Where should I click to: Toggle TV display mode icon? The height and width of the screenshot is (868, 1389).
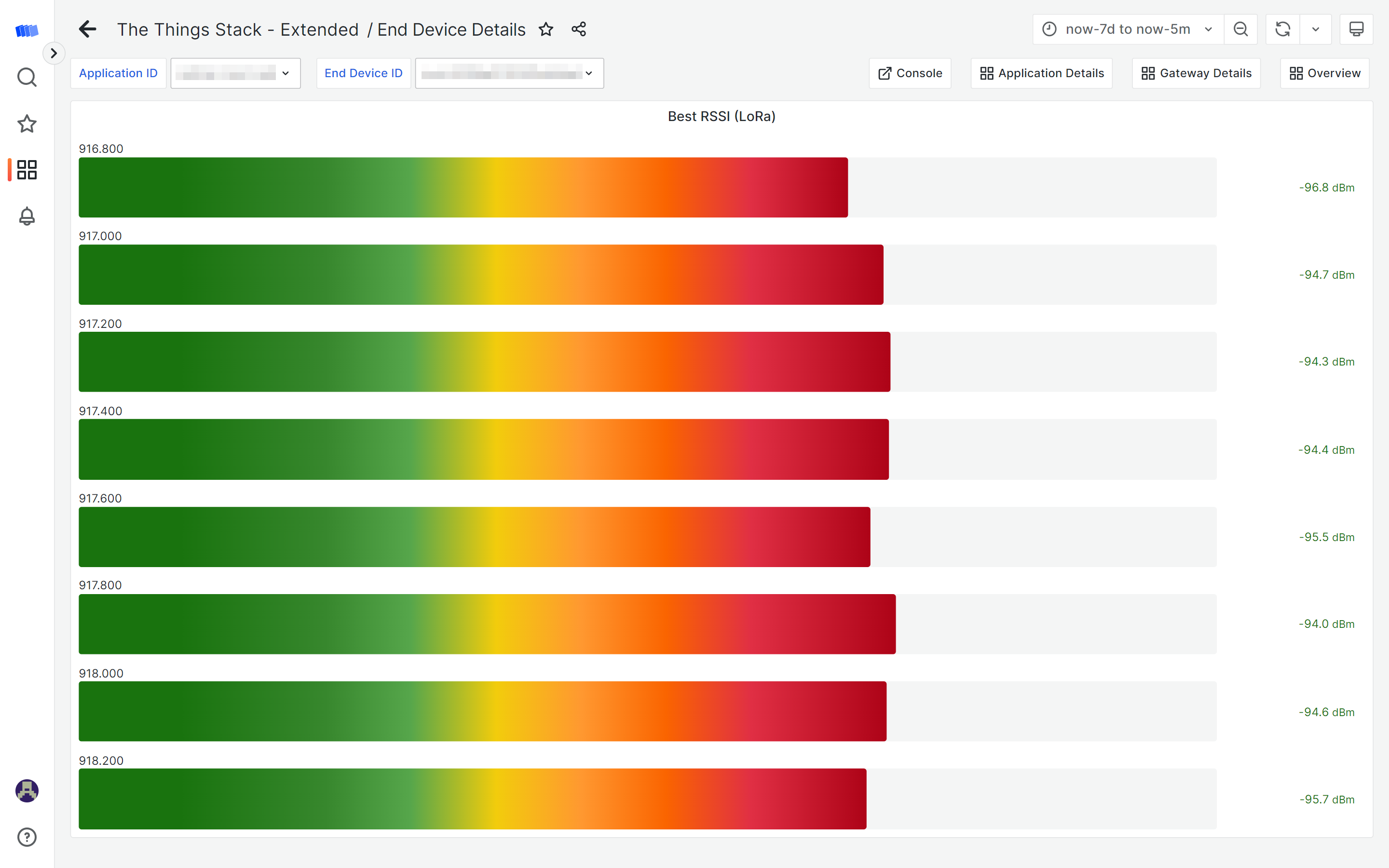click(x=1356, y=29)
